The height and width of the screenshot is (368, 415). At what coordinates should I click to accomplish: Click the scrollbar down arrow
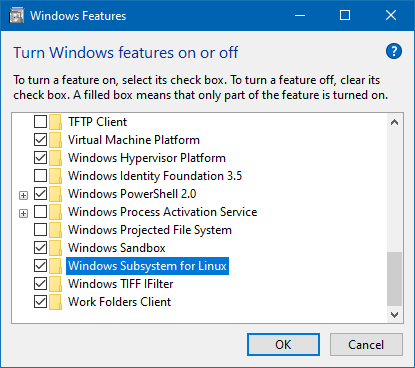click(x=395, y=315)
